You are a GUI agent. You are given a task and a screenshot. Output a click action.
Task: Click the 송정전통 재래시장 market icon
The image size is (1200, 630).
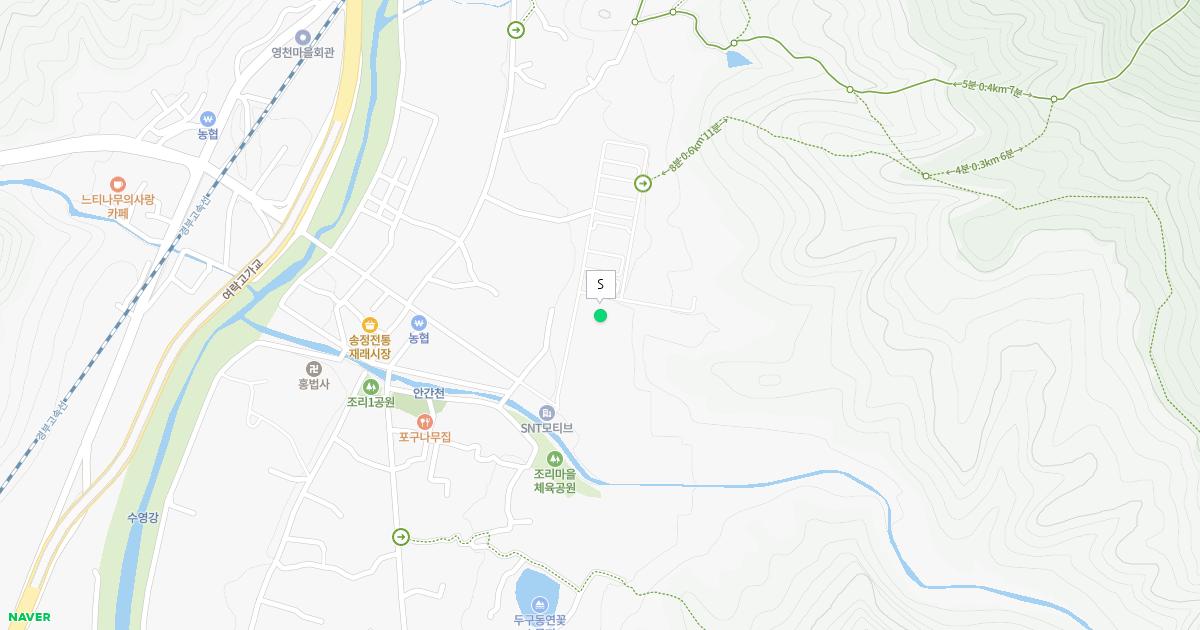click(x=370, y=323)
